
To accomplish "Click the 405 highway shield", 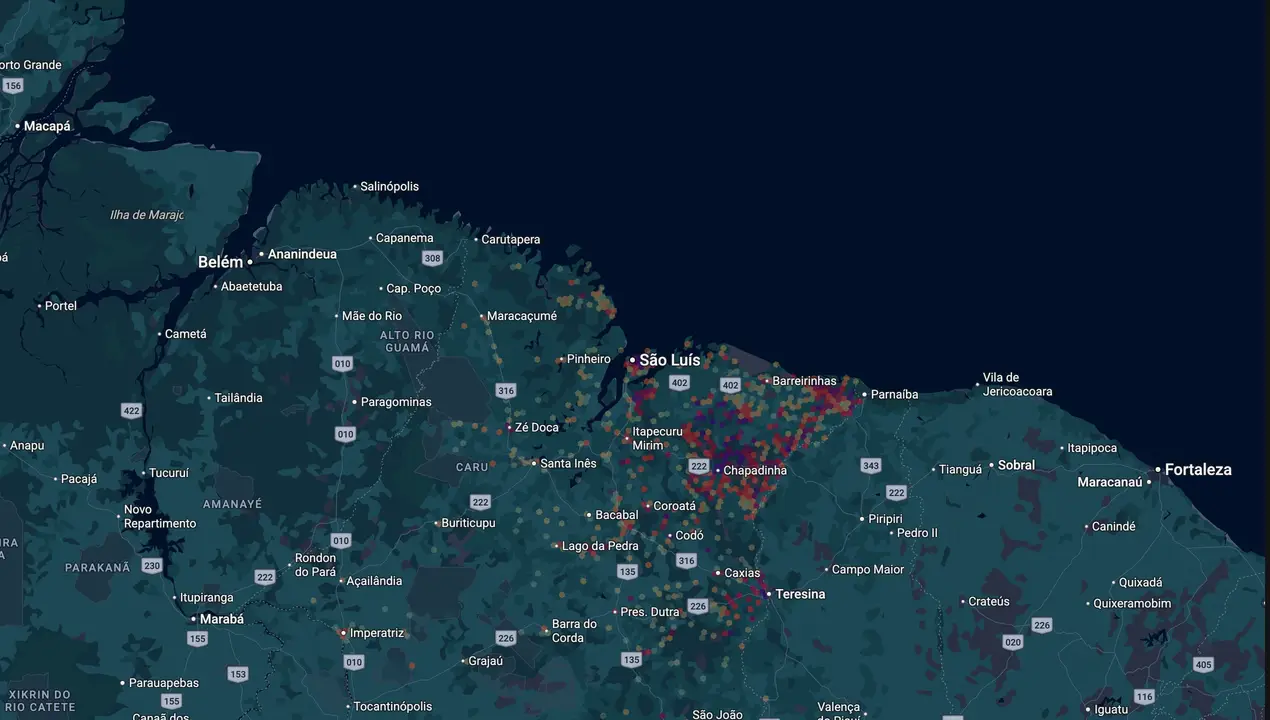I will click(1203, 665).
